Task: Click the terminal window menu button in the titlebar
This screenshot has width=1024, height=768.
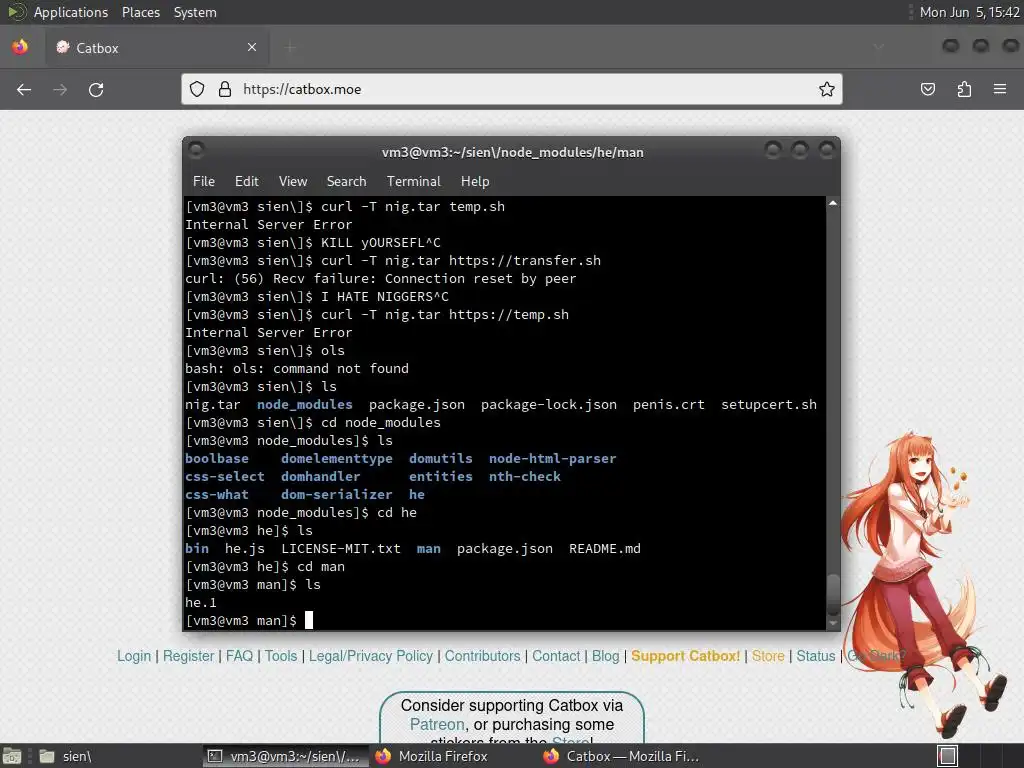Action: [x=196, y=151]
